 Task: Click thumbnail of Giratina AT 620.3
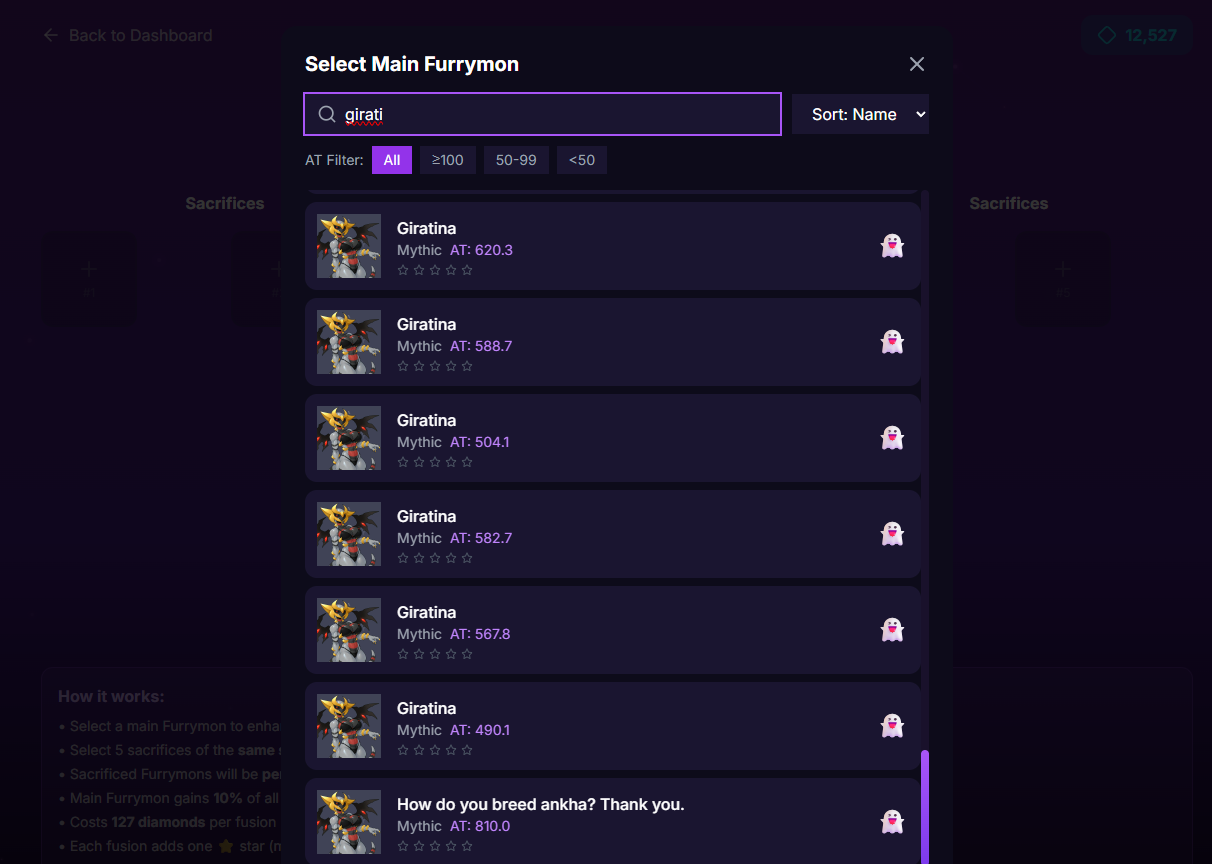(349, 246)
